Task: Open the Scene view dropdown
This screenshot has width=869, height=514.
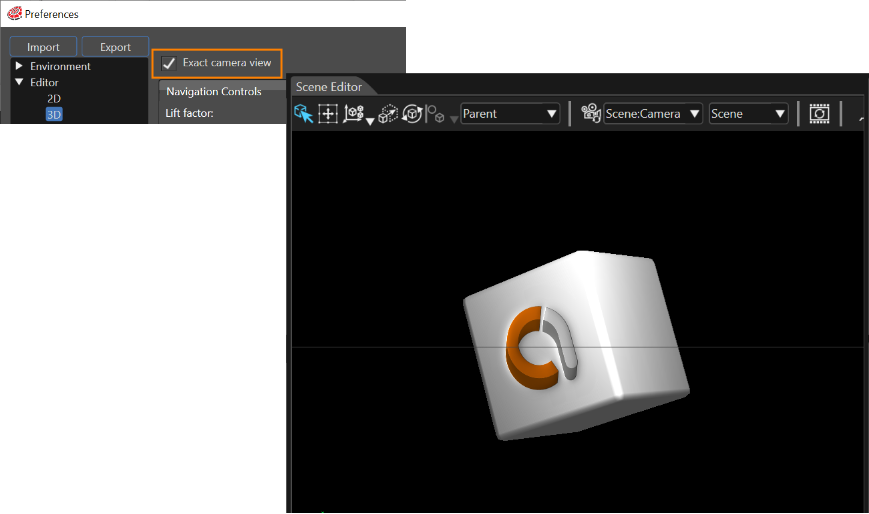Action: (748, 114)
